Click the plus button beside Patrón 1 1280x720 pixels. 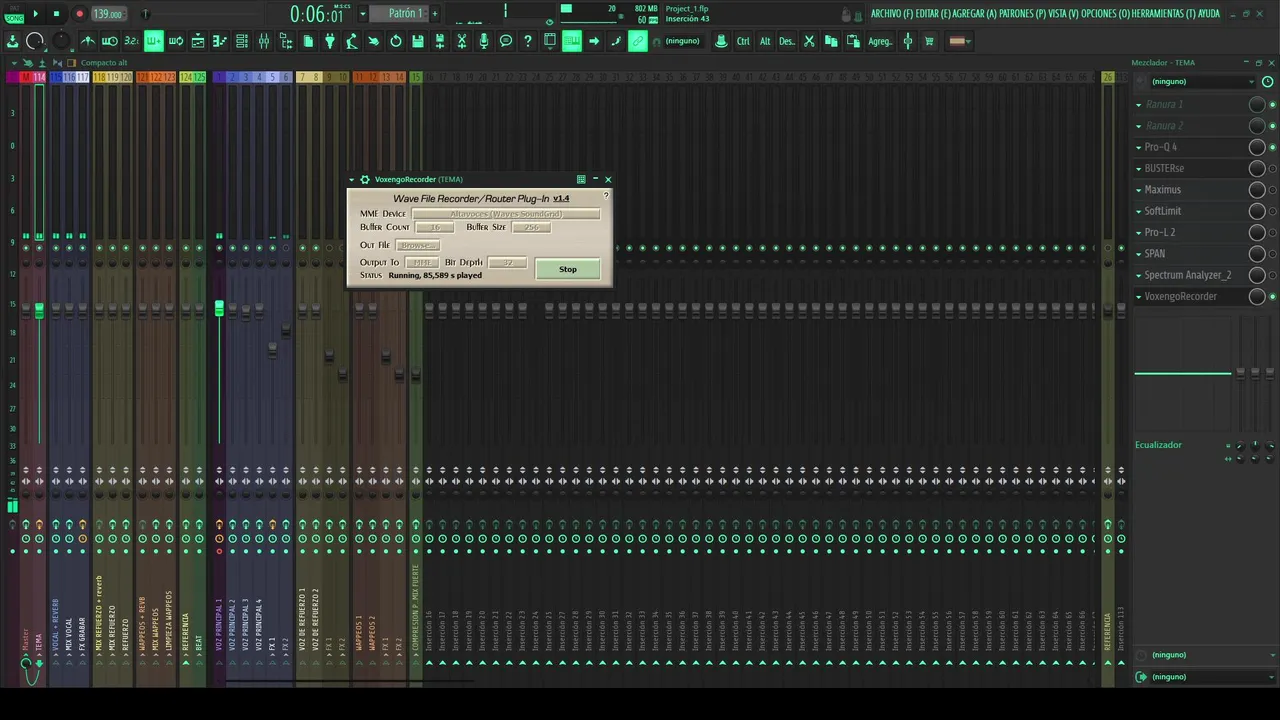(x=434, y=14)
